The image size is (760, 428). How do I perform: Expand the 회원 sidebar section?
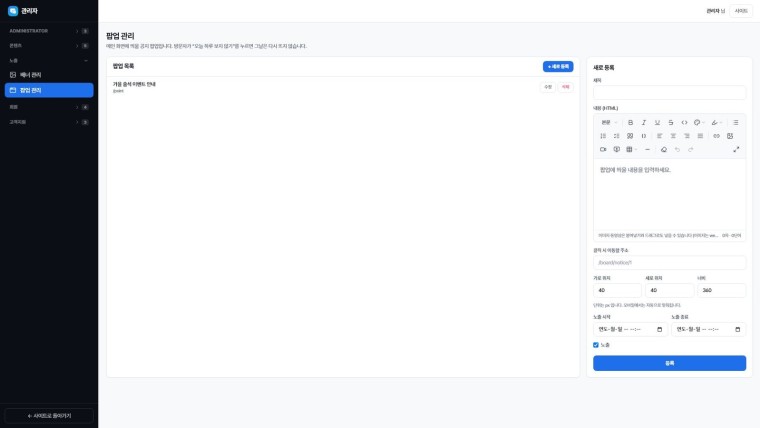[x=48, y=107]
